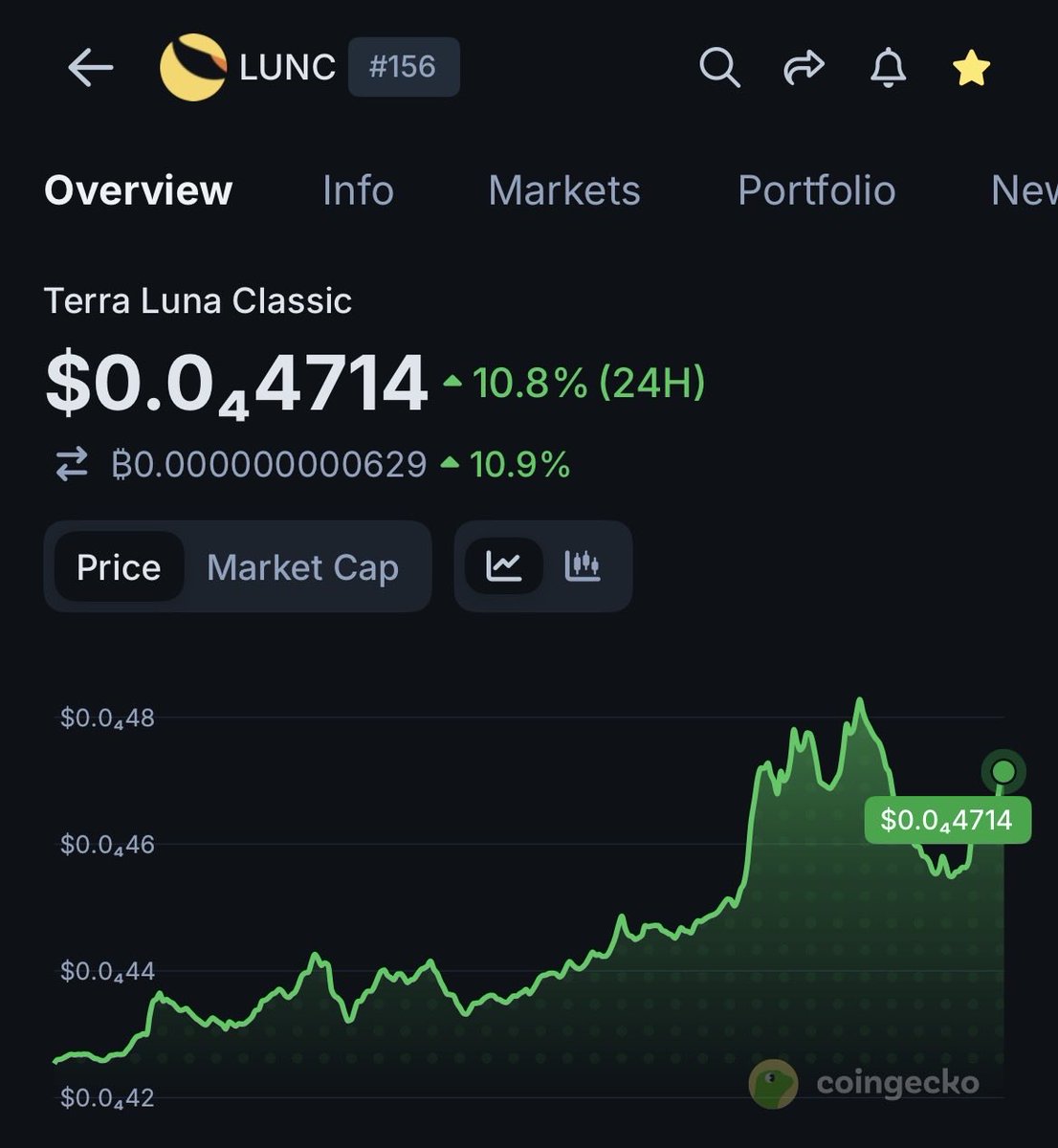This screenshot has width=1058, height=1148.
Task: Tap the #156 rank badge
Action: 403,67
